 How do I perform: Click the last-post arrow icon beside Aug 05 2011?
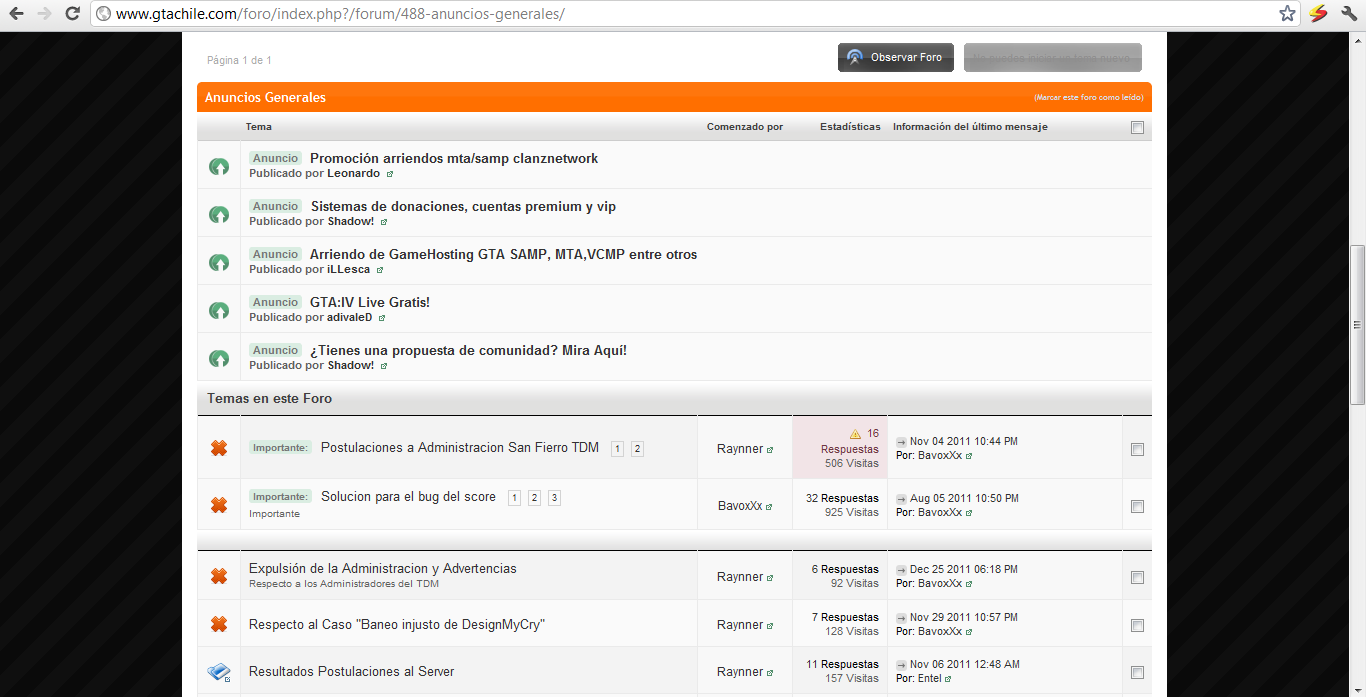coord(901,499)
